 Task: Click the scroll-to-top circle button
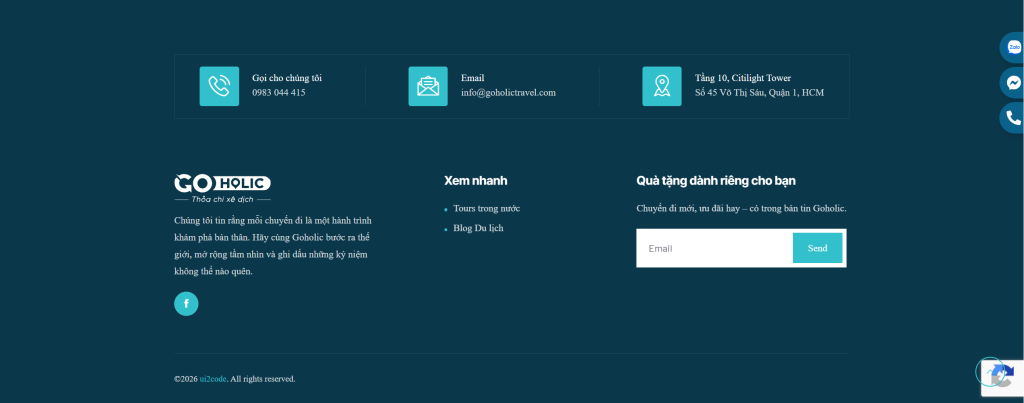[x=989, y=371]
